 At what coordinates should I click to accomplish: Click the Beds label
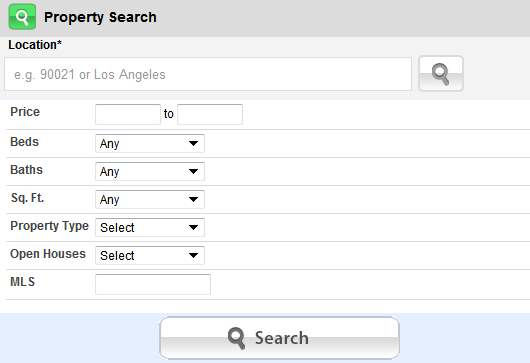tap(24, 142)
